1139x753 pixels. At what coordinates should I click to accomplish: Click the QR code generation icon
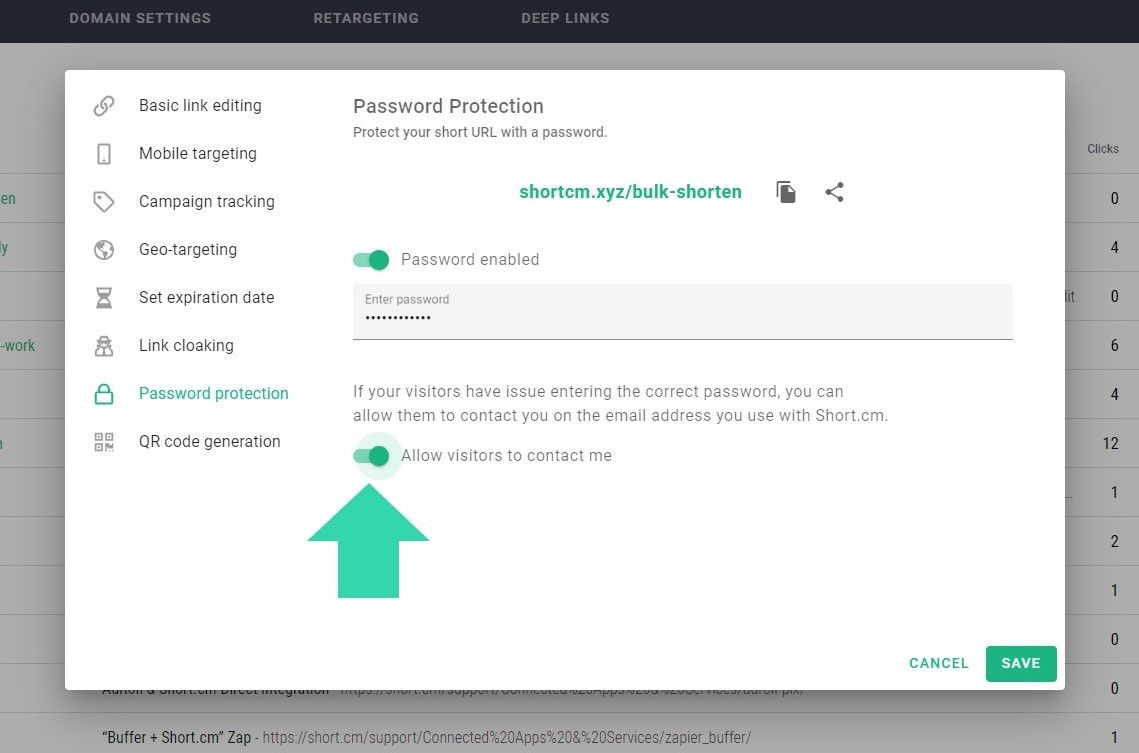[104, 441]
